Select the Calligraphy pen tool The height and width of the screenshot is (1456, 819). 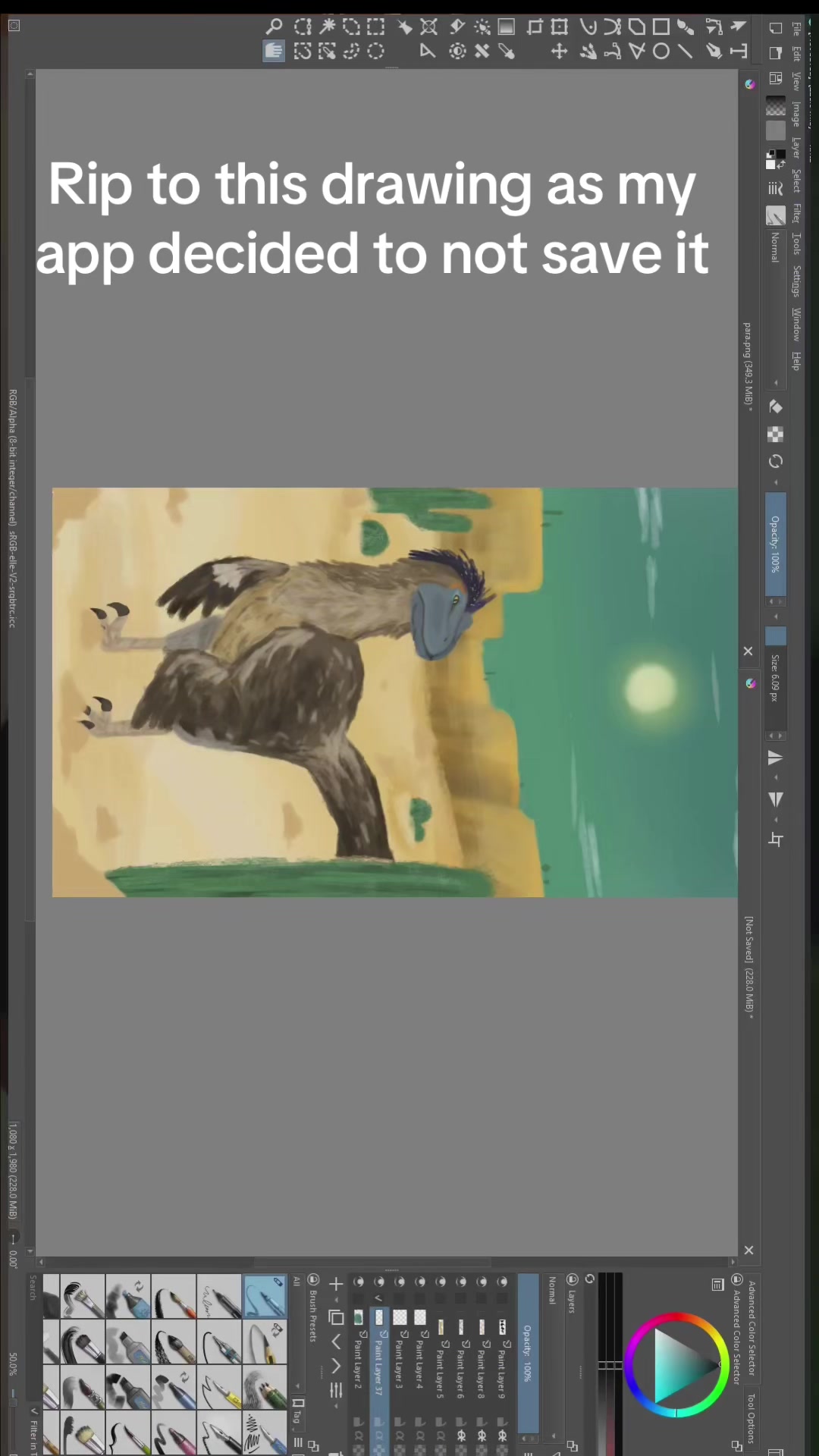click(714, 51)
